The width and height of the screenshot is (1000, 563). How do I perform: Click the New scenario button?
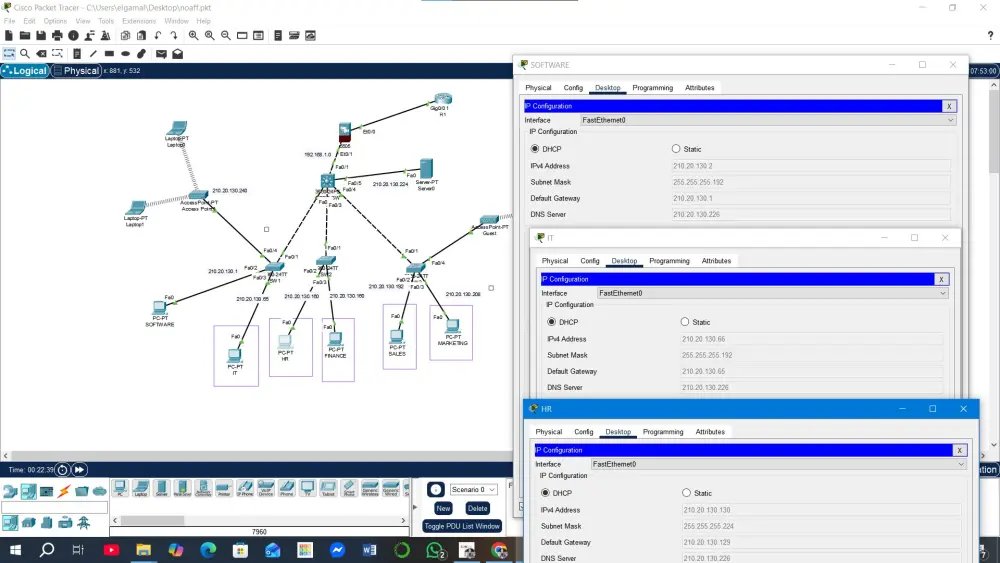pos(443,508)
